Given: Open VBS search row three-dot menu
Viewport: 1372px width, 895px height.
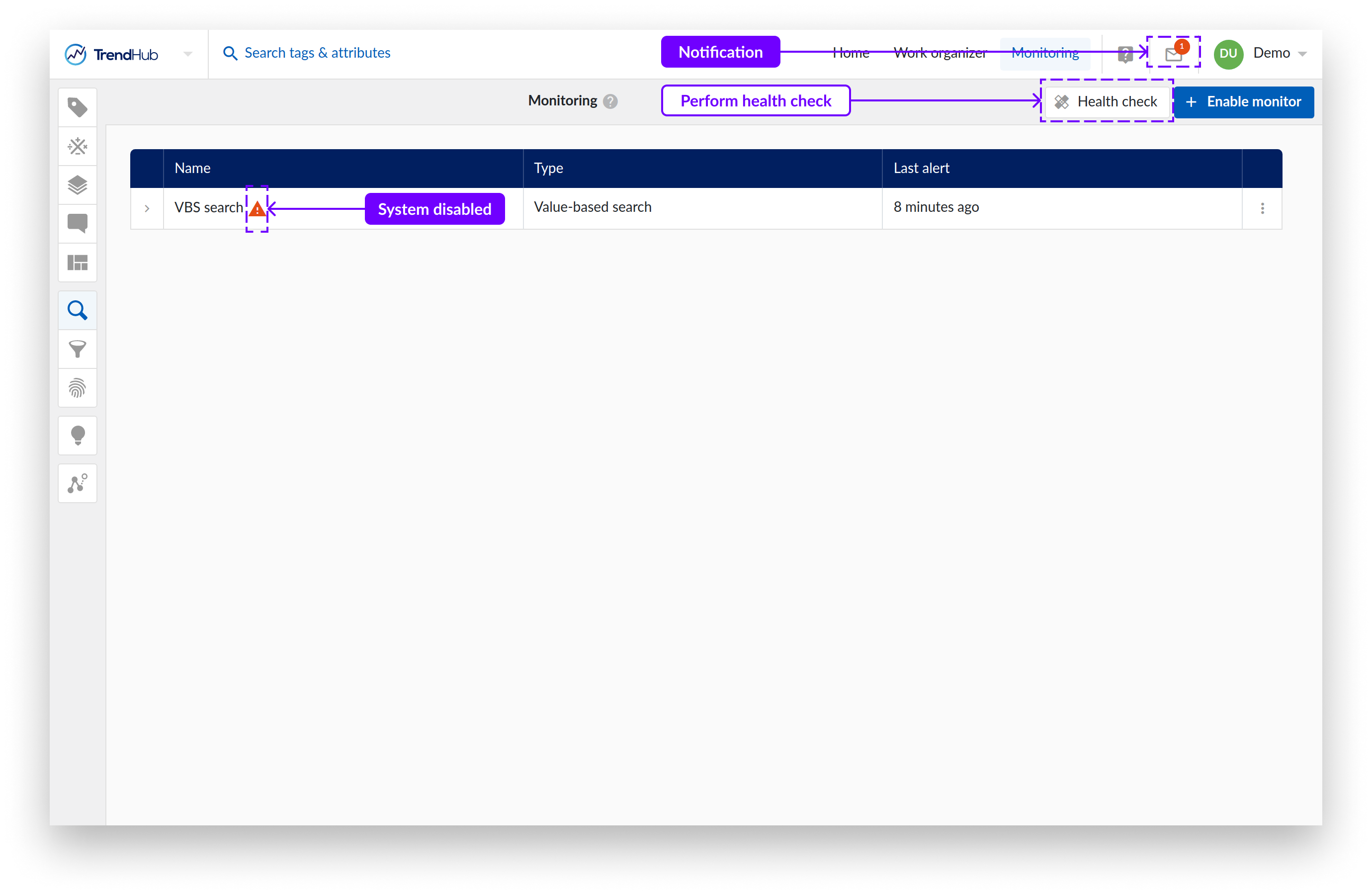Looking at the screenshot, I should pyautogui.click(x=1262, y=209).
